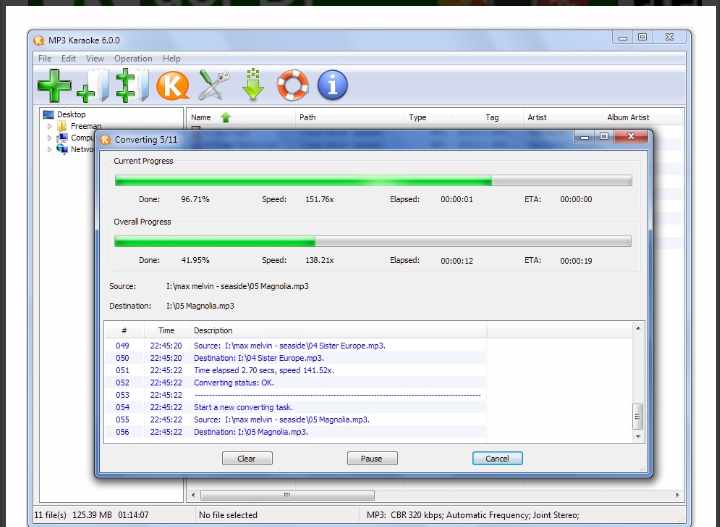Select log row 056 Destination Magnolia
Viewport: 720px width, 527px height.
pyautogui.click(x=296, y=432)
